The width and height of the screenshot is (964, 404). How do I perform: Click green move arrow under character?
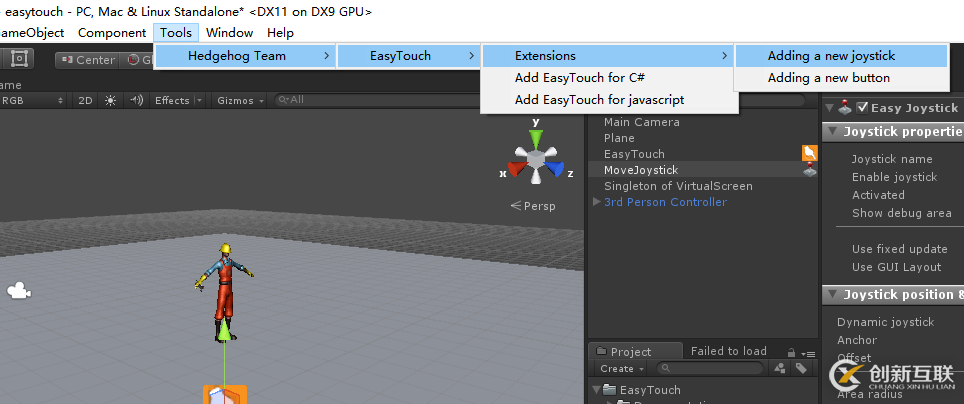[226, 330]
